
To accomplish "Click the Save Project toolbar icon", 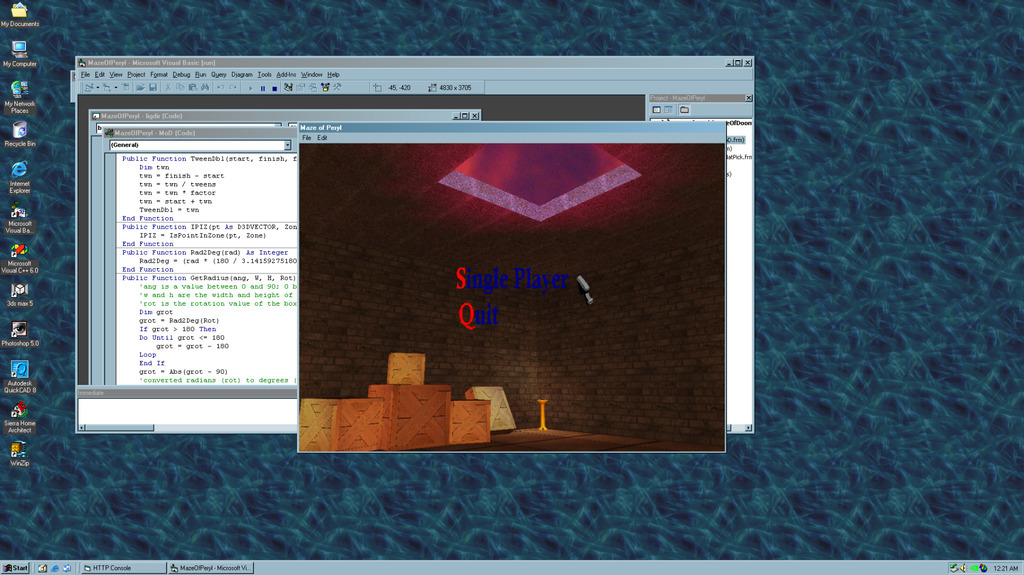I will [152, 88].
